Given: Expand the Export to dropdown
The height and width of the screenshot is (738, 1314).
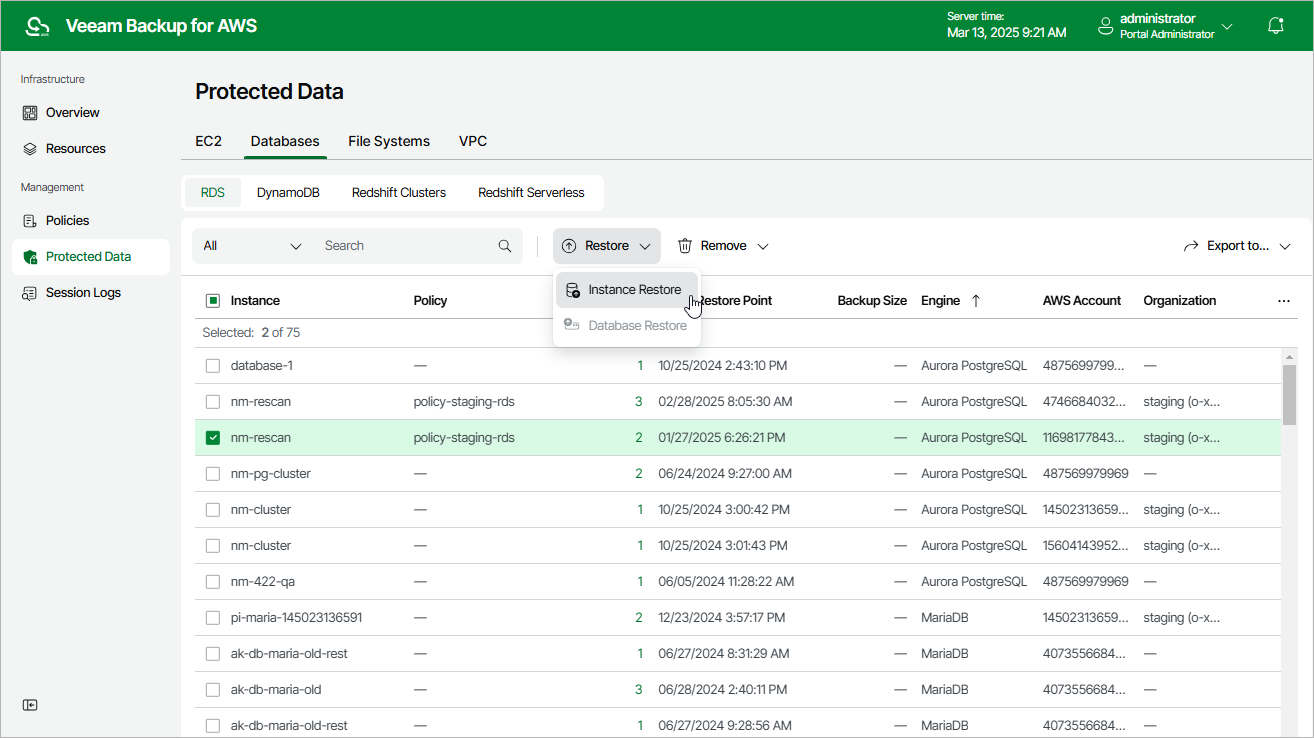Looking at the screenshot, I should (x=1236, y=246).
